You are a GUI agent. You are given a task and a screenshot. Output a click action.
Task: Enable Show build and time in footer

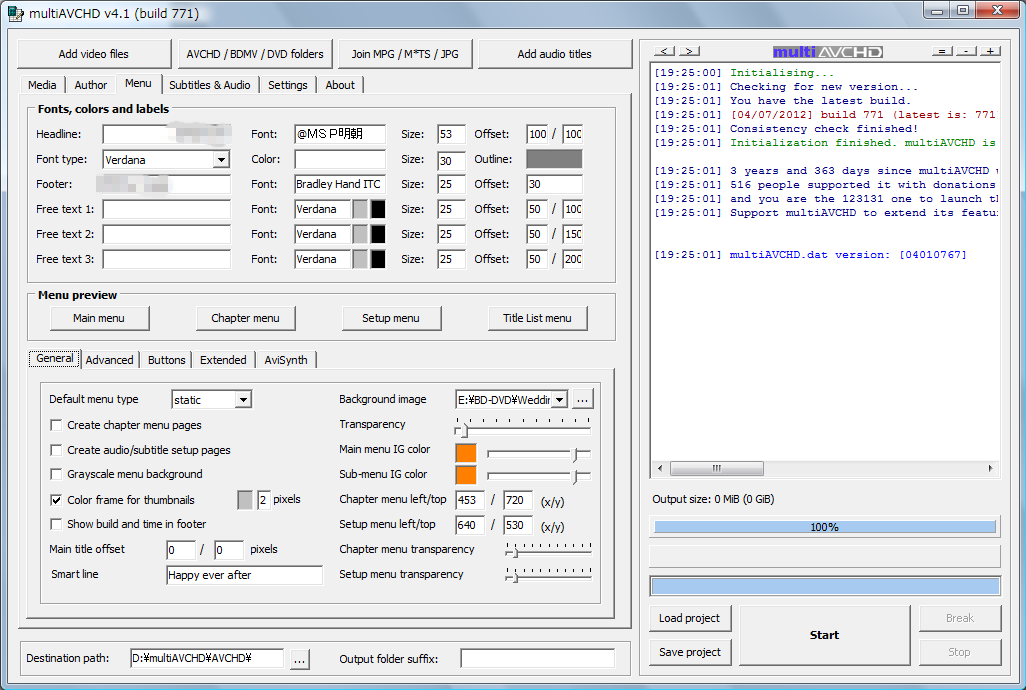(56, 524)
